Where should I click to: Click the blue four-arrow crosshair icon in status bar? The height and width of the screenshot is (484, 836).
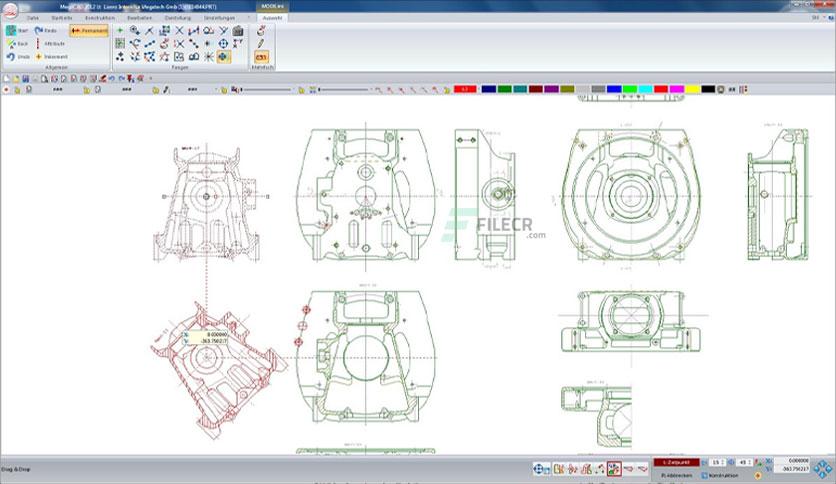538,469
